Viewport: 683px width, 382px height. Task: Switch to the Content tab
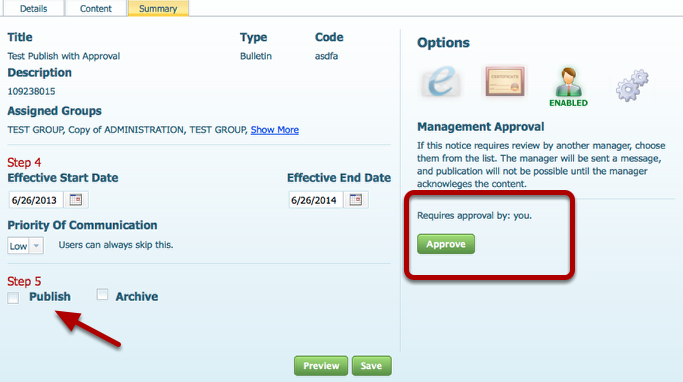point(96,9)
